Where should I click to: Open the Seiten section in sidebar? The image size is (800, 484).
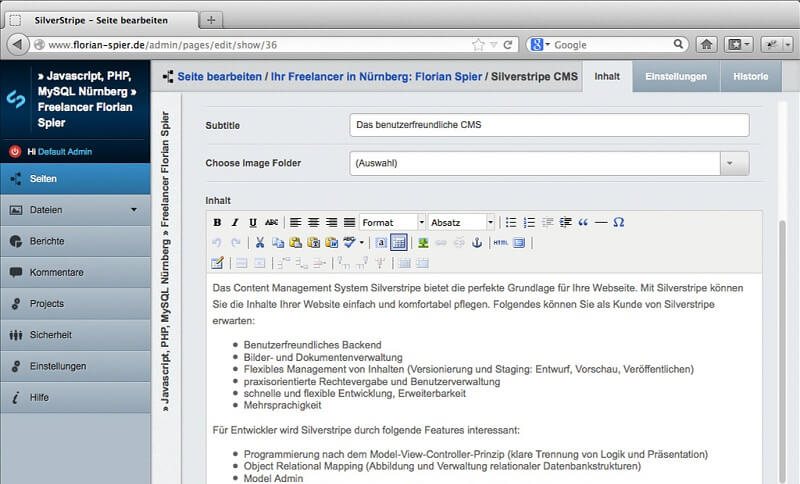tap(76, 179)
